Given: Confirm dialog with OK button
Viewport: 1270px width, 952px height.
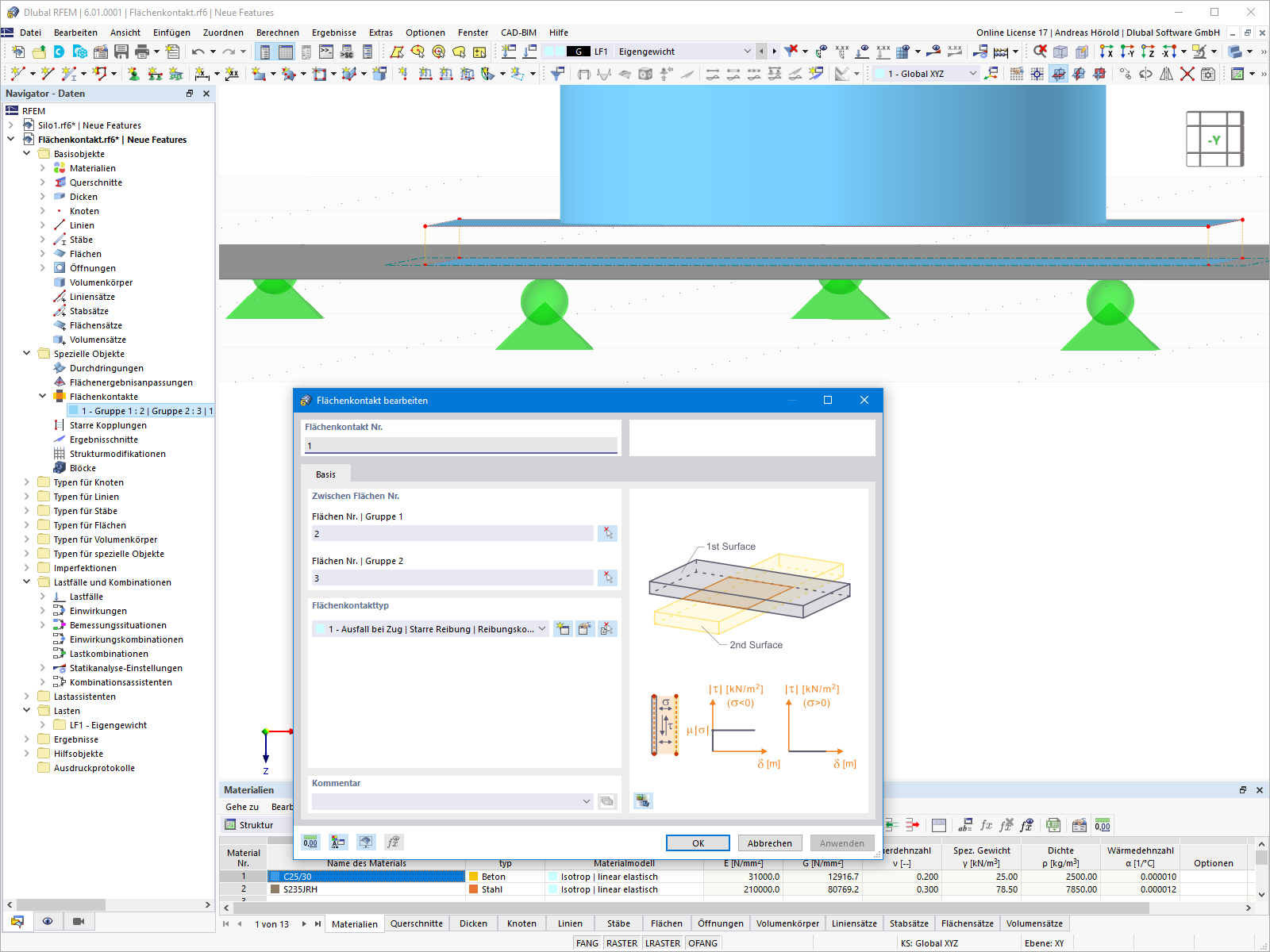Looking at the screenshot, I should (698, 843).
